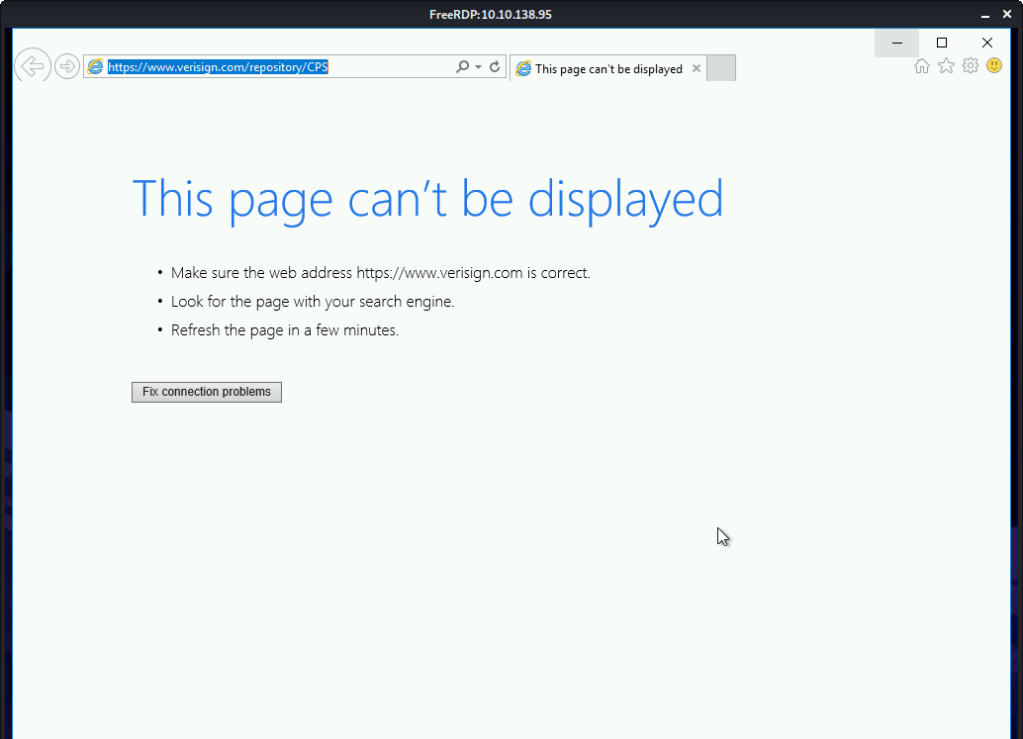Image resolution: width=1023 pixels, height=739 pixels.
Task: Open Favorites with the star icon
Action: click(x=946, y=66)
